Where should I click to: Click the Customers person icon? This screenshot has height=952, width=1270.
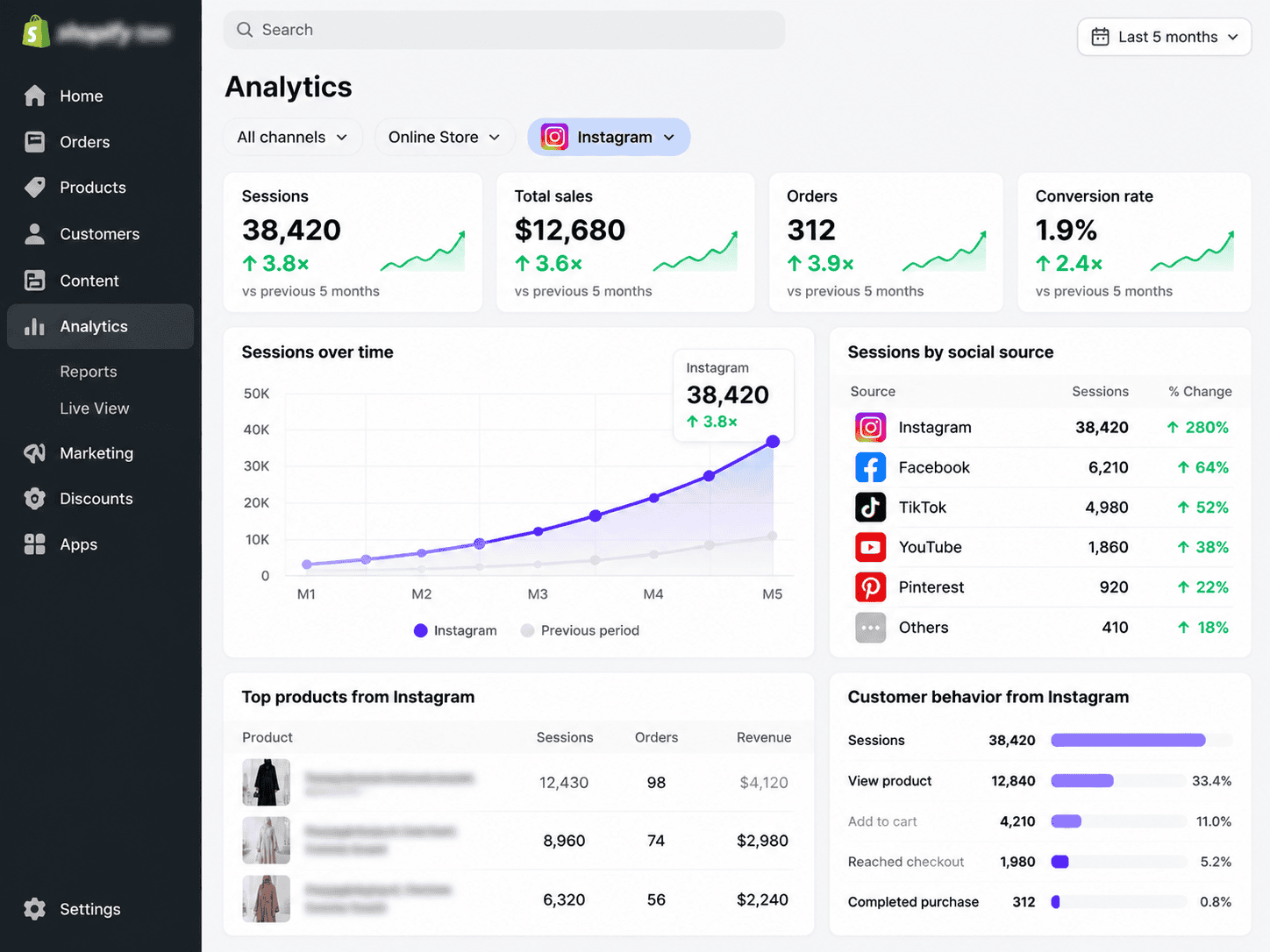click(x=35, y=233)
